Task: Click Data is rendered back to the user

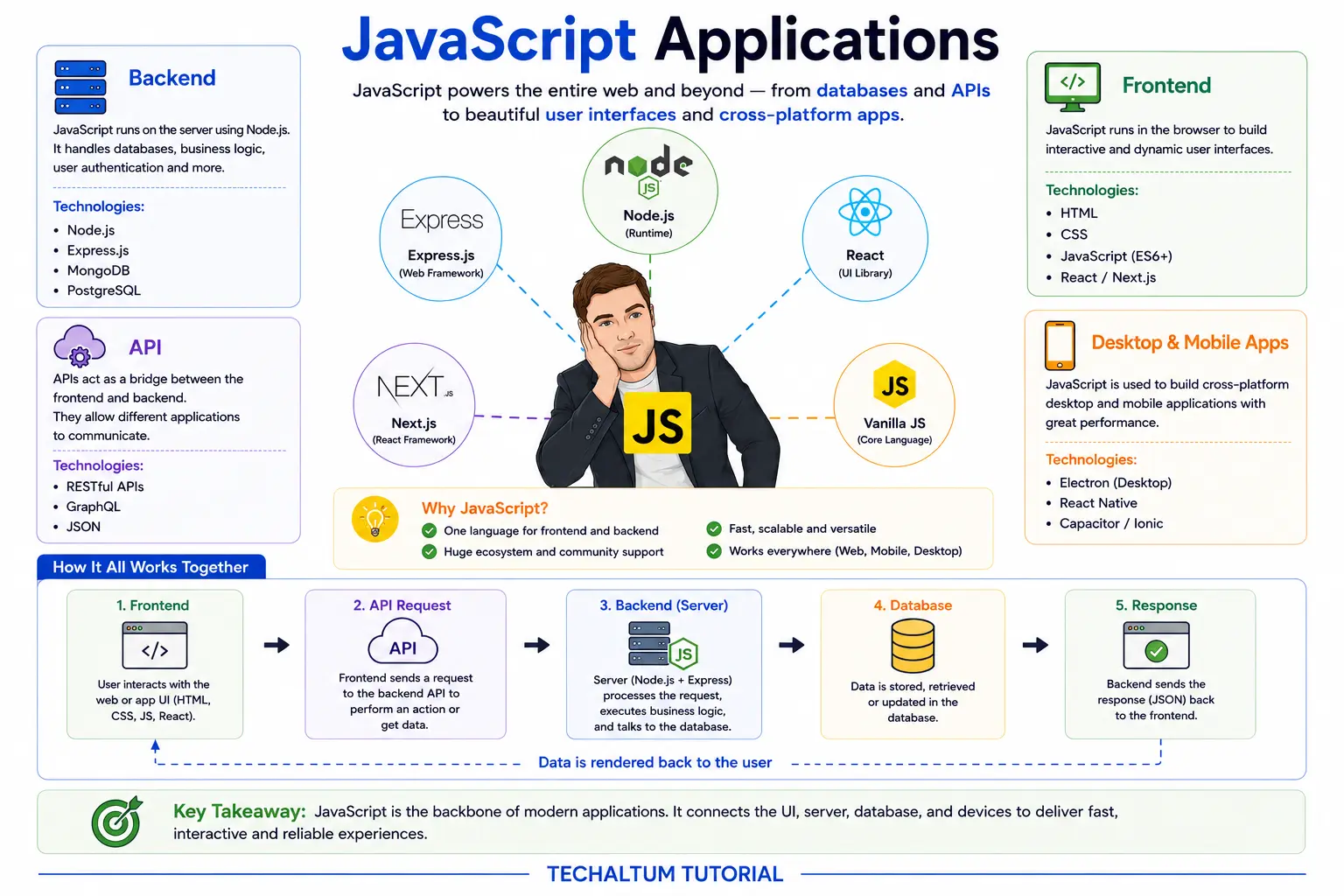Action: coord(654,762)
